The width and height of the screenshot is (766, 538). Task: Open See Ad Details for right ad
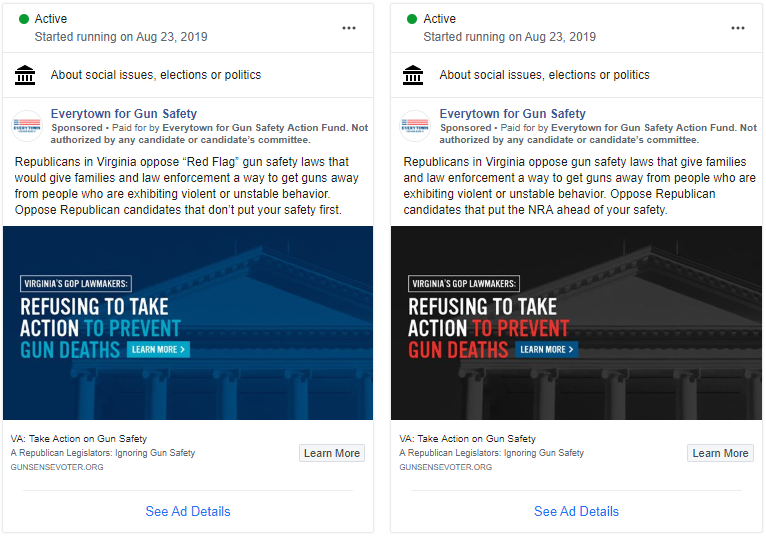pyautogui.click(x=576, y=511)
